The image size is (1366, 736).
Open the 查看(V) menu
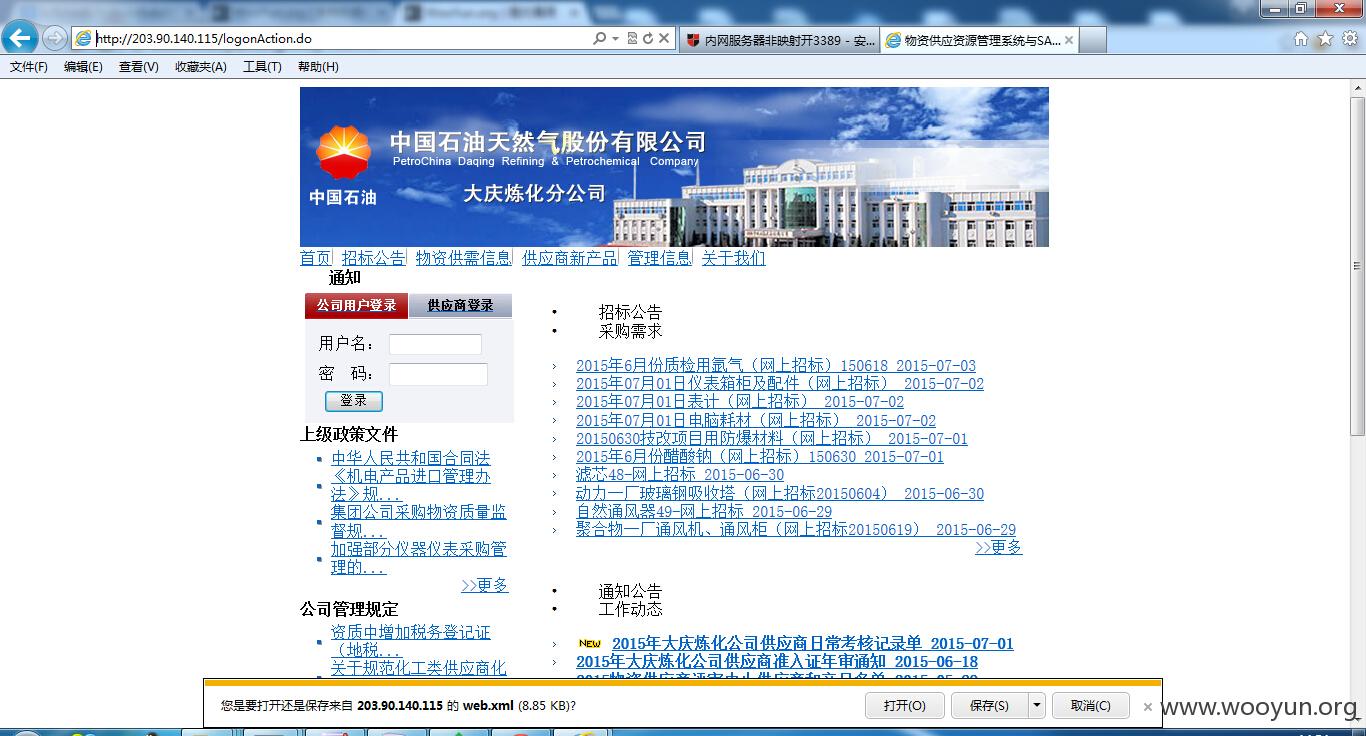click(138, 67)
